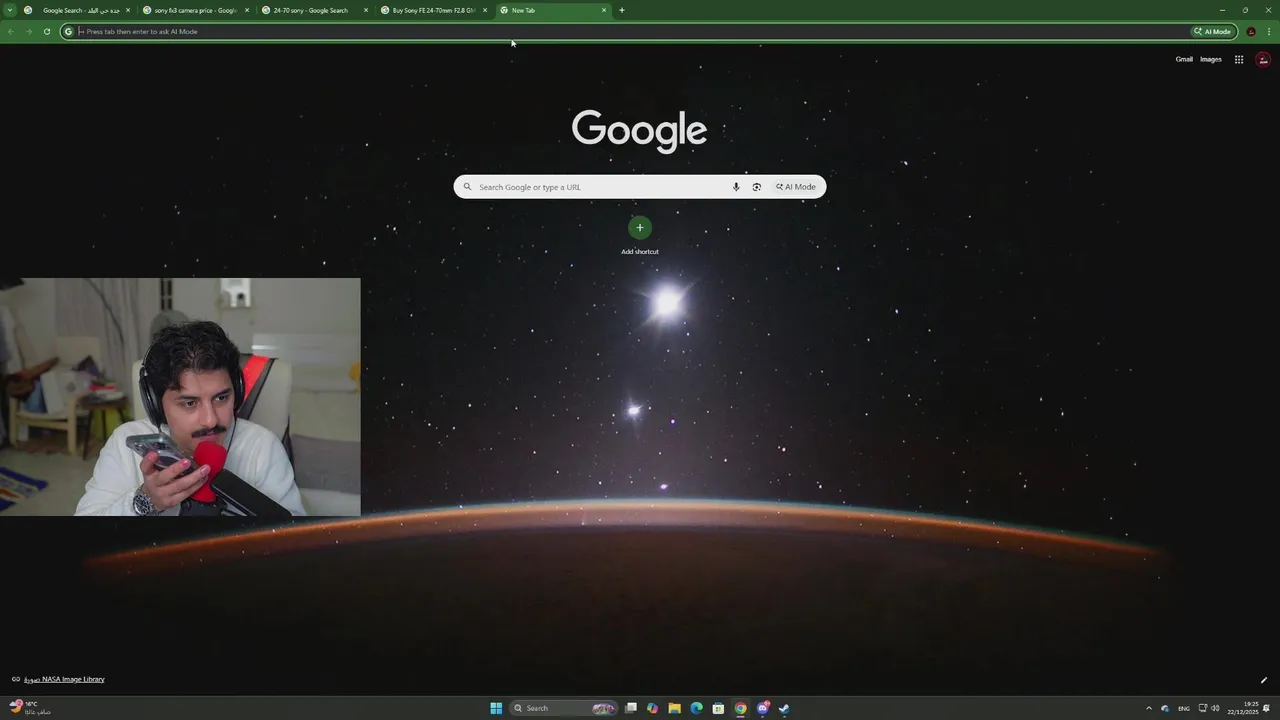Show hidden system tray icons
Image resolution: width=1280 pixels, height=720 pixels.
pyautogui.click(x=1148, y=708)
